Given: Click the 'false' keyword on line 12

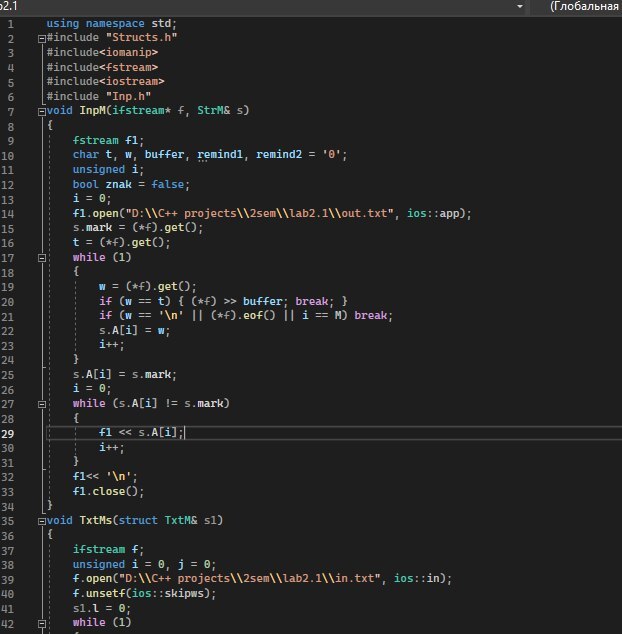Looking at the screenshot, I should 167,184.
